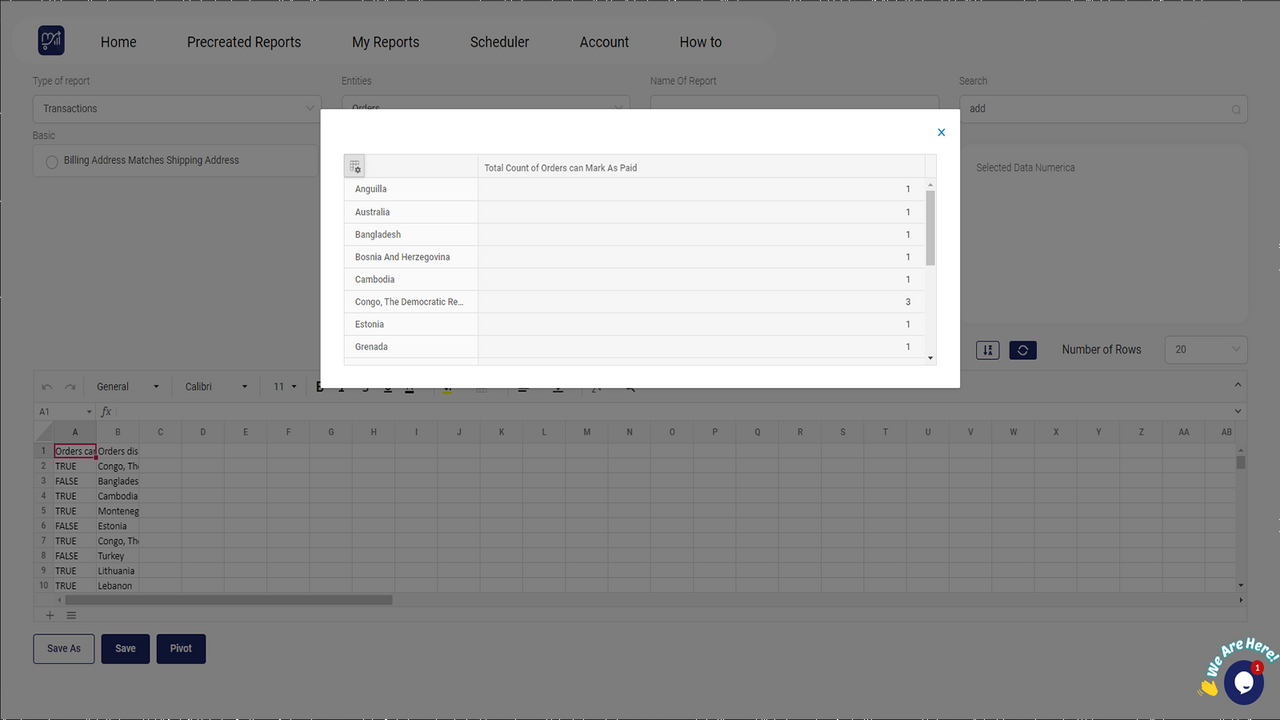This screenshot has height=720, width=1280.
Task: Click the spreadsheet horizontal scrollbar thumb
Action: (229, 600)
